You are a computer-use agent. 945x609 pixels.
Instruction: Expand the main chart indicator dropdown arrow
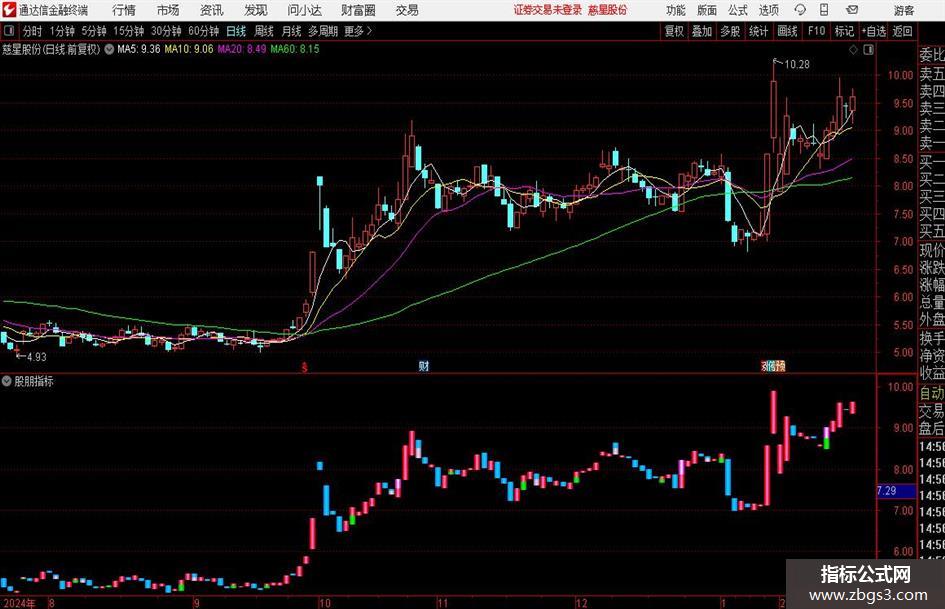[x=109, y=49]
